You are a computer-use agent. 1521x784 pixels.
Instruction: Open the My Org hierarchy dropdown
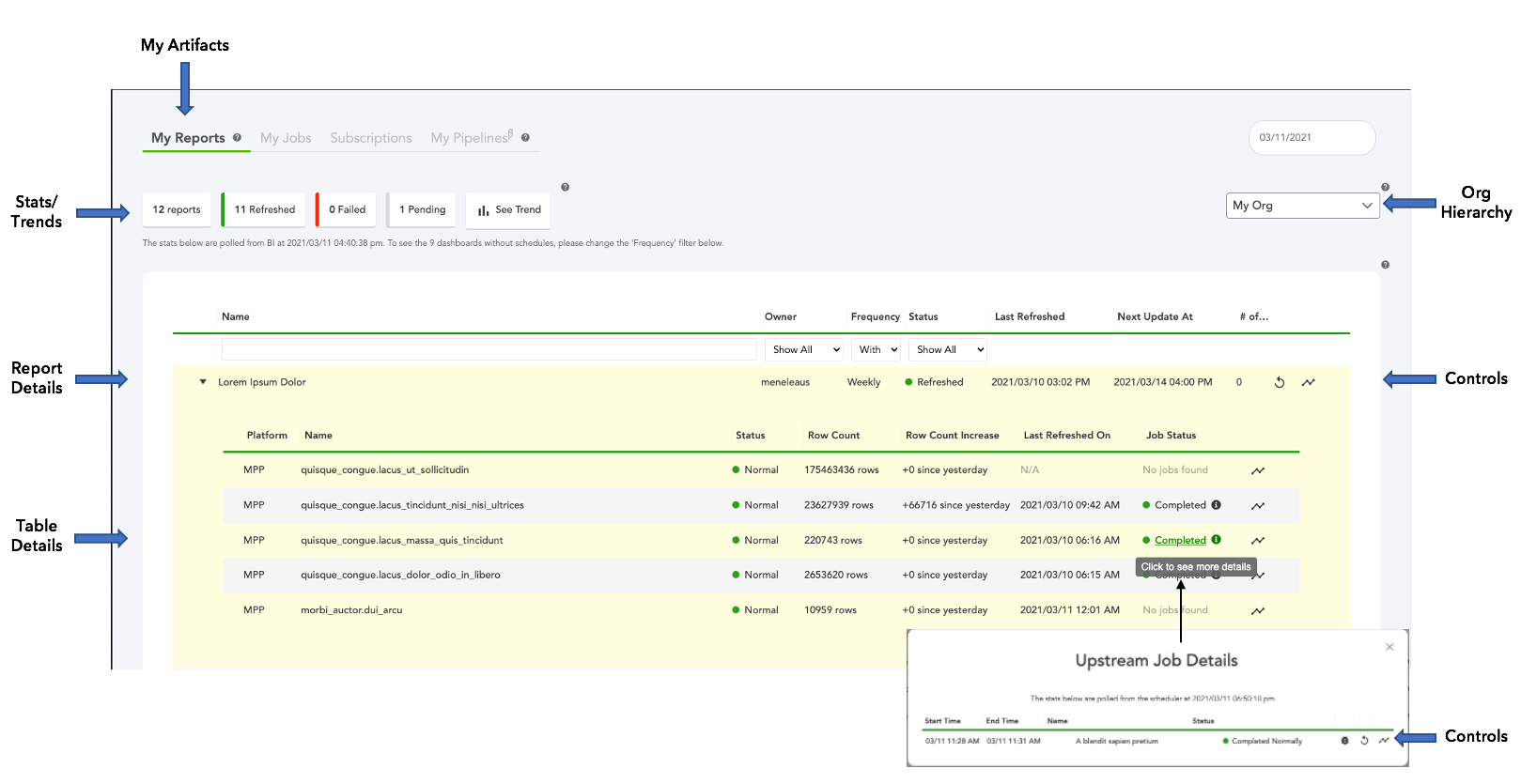[1302, 206]
